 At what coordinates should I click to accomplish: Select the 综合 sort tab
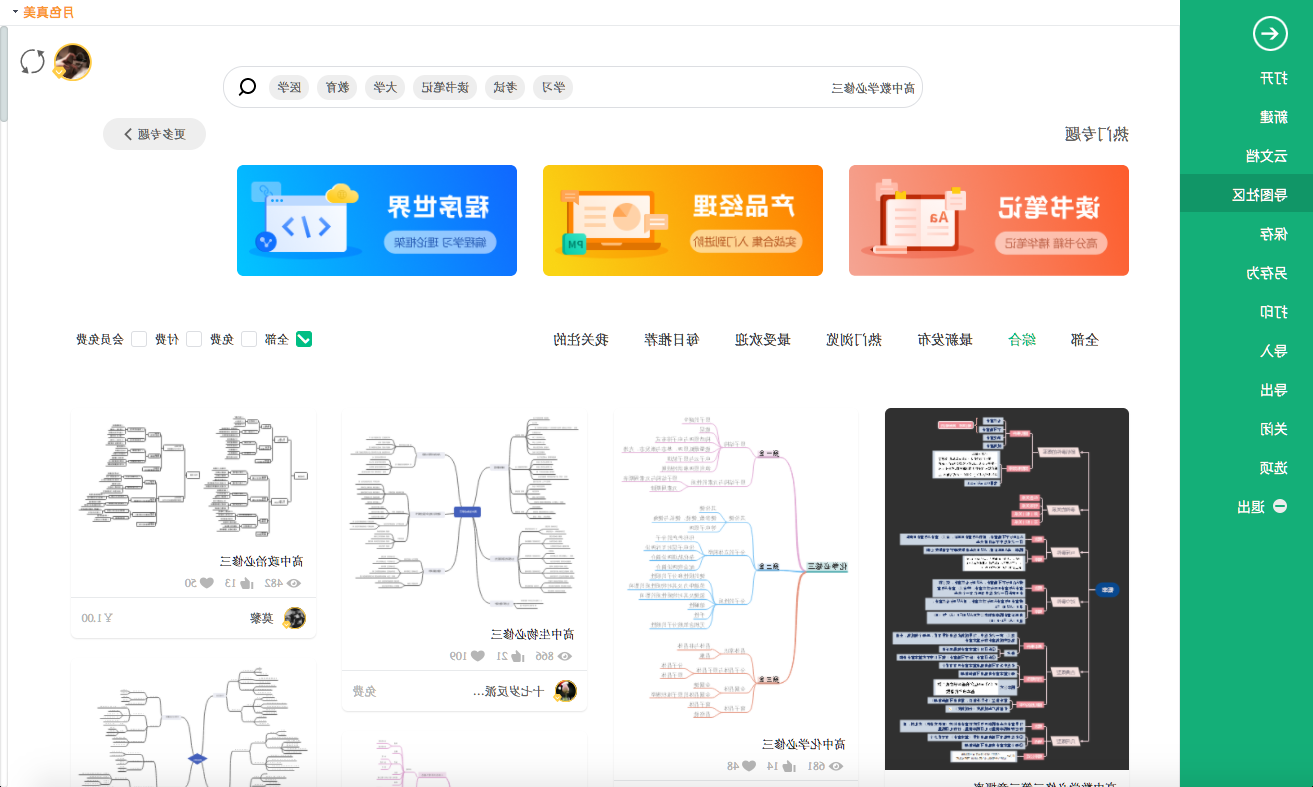click(x=1022, y=340)
